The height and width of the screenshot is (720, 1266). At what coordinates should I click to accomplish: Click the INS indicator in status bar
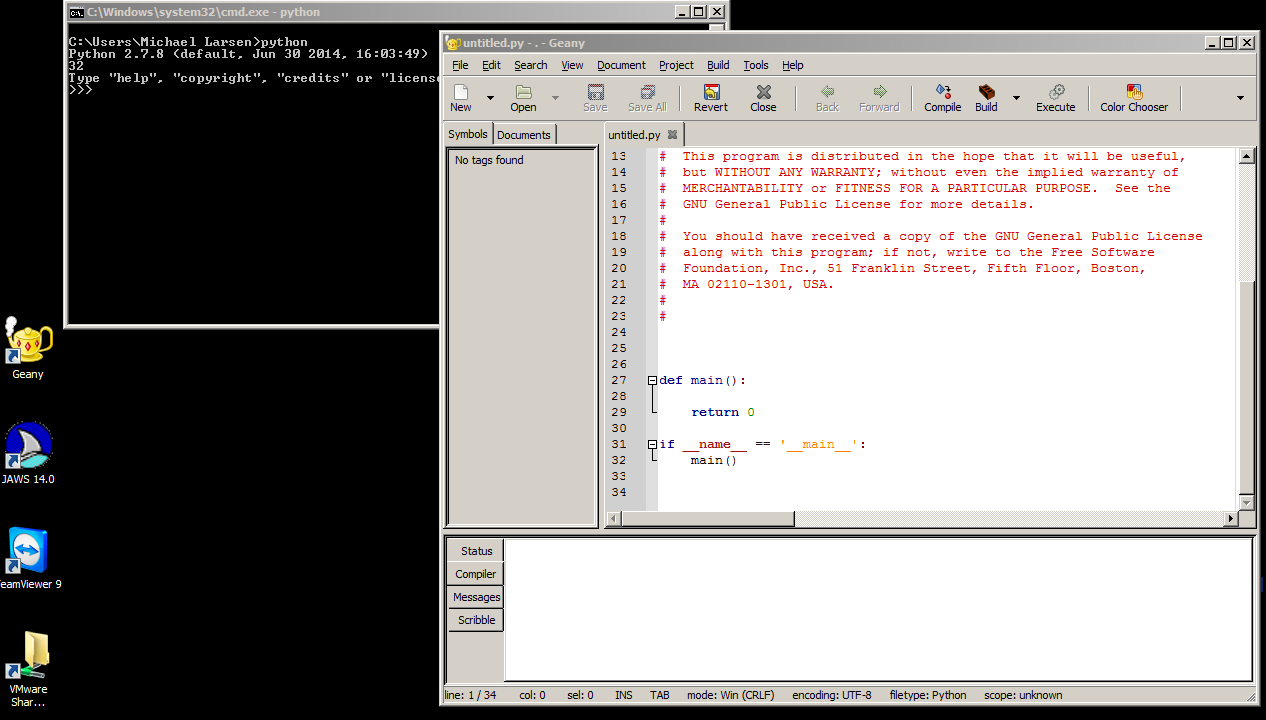624,695
